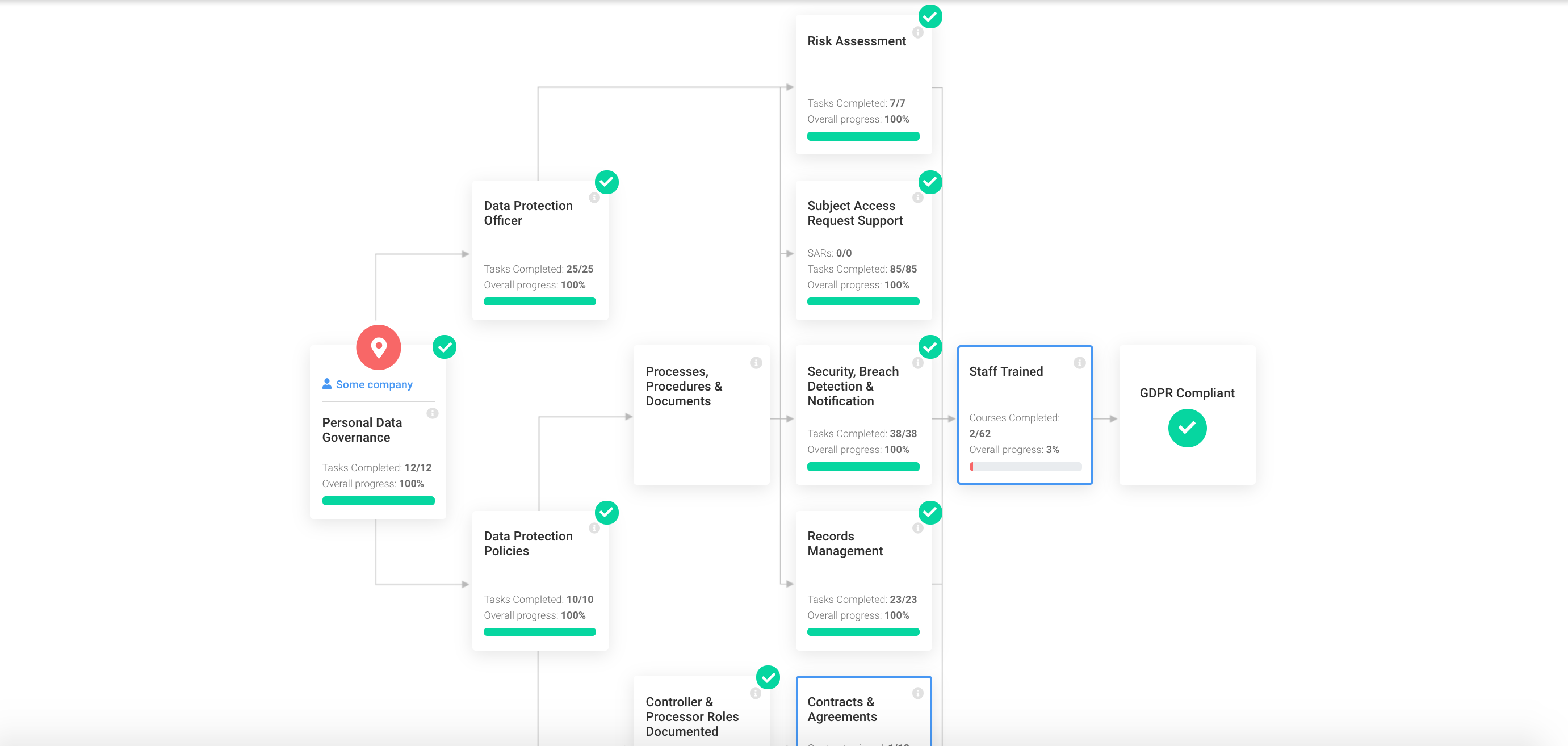Click info icon on Data Protection Officer card
This screenshot has width=1568, height=746.
pos(594,198)
